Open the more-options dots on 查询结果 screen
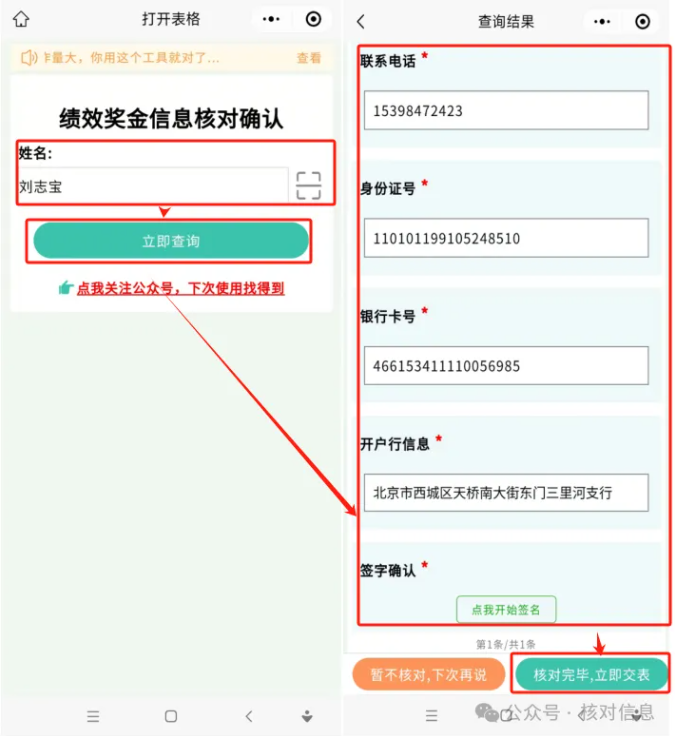Viewport: 675px width, 736px height. tap(602, 22)
